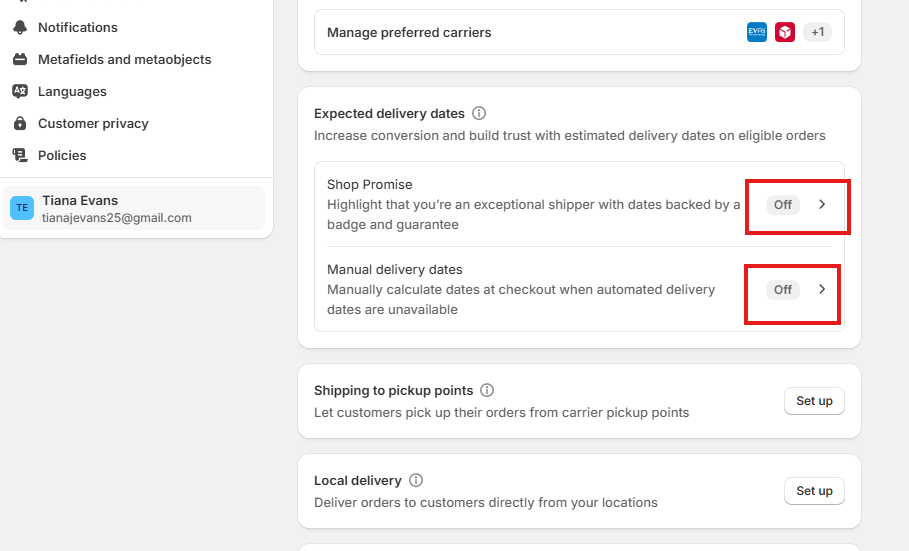Set up Local delivery
909x551 pixels.
point(814,491)
